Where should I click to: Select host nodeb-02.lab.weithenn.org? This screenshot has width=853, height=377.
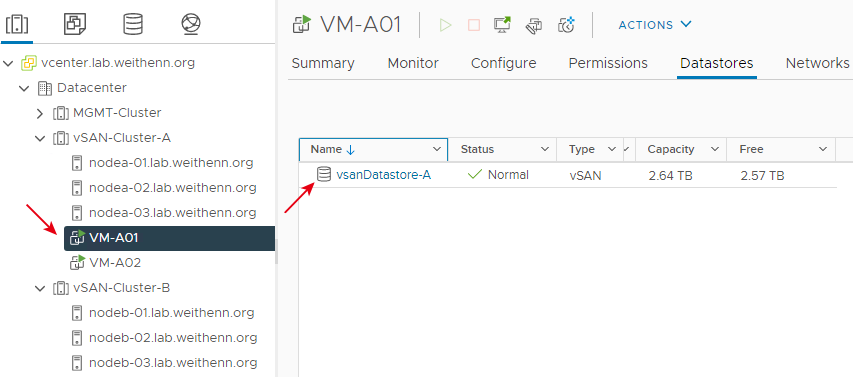(172, 338)
